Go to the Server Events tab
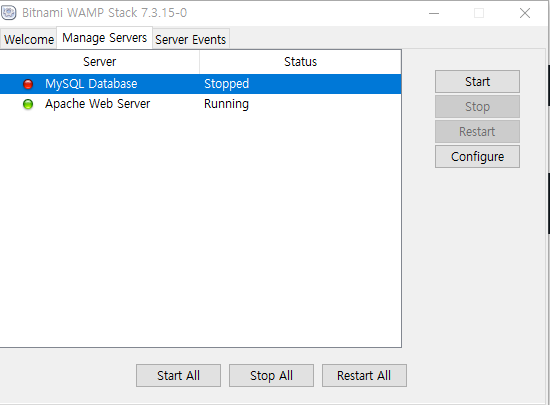 (x=190, y=39)
